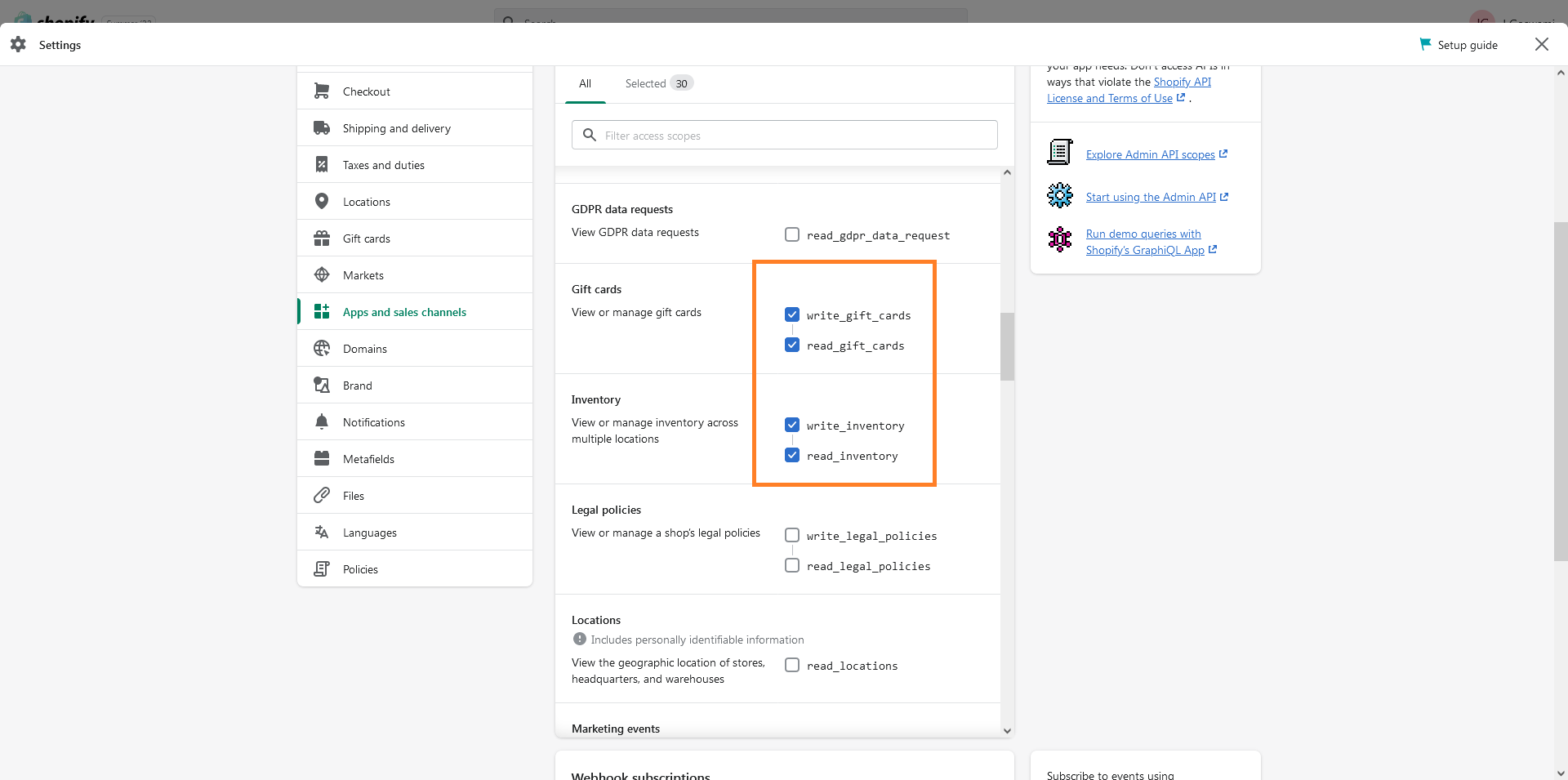
Task: Click scopes list scrollbar down arrow
Action: [x=1007, y=731]
